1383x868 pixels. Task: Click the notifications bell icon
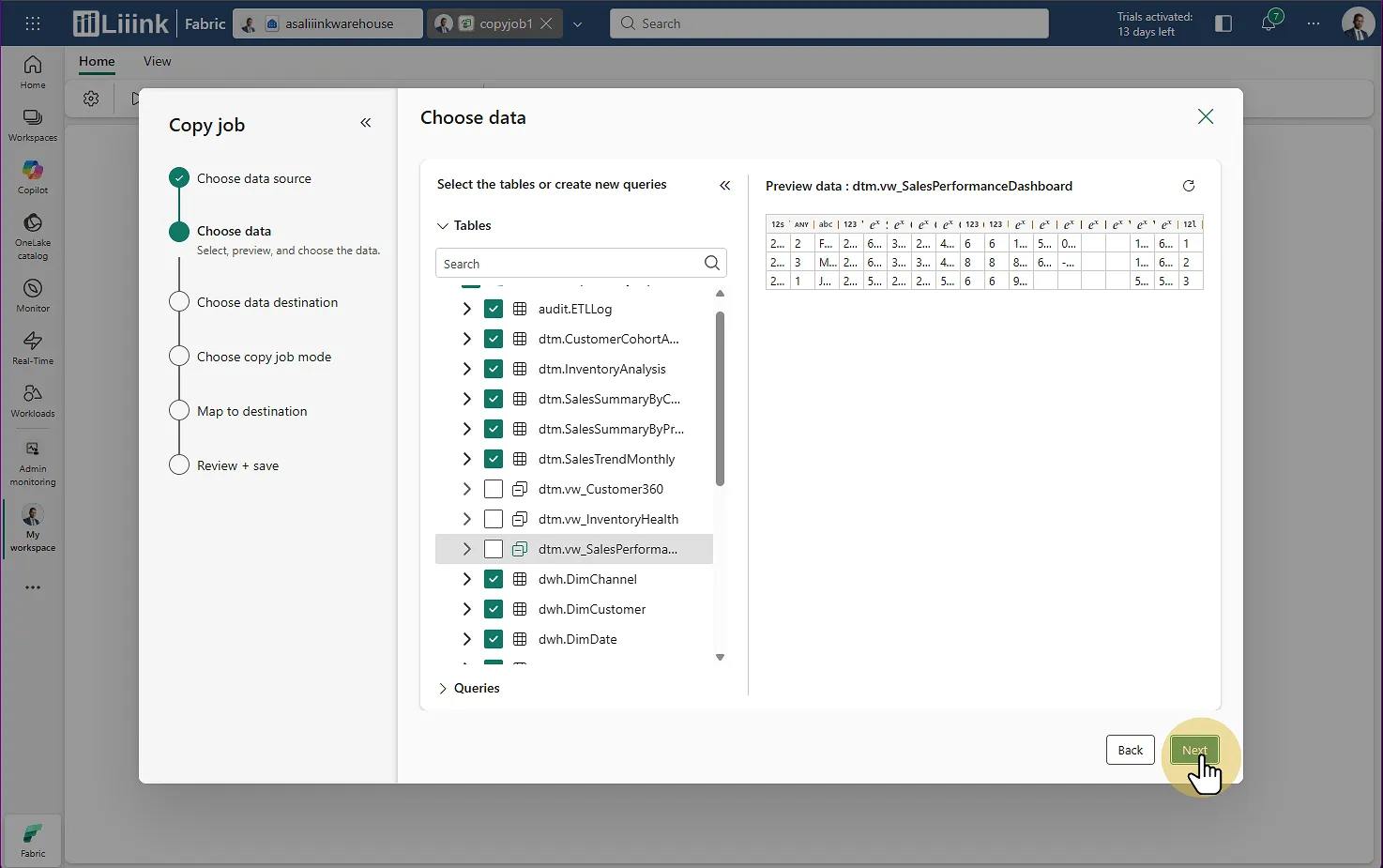click(1269, 23)
